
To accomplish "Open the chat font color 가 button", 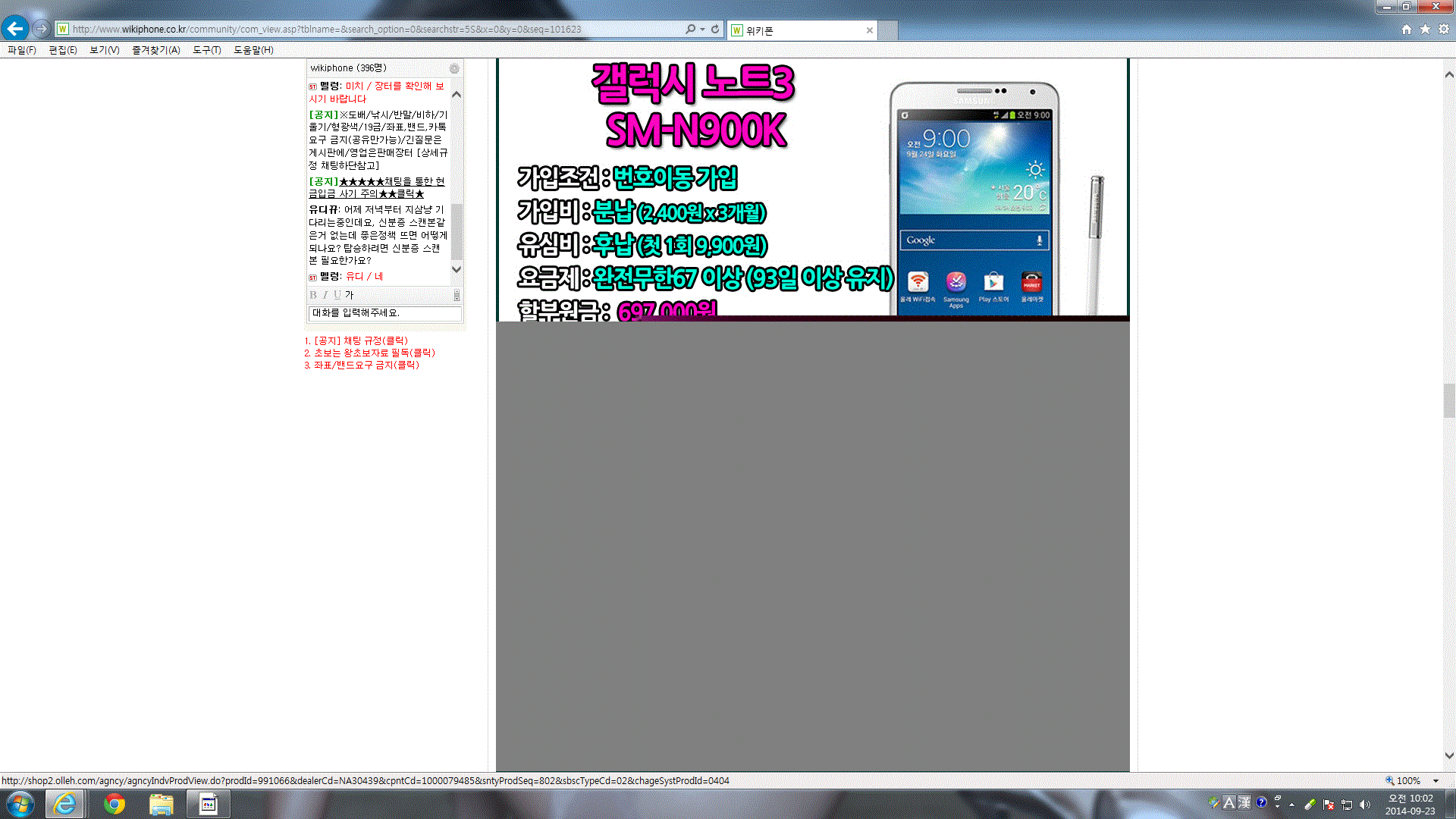I will pyautogui.click(x=350, y=295).
